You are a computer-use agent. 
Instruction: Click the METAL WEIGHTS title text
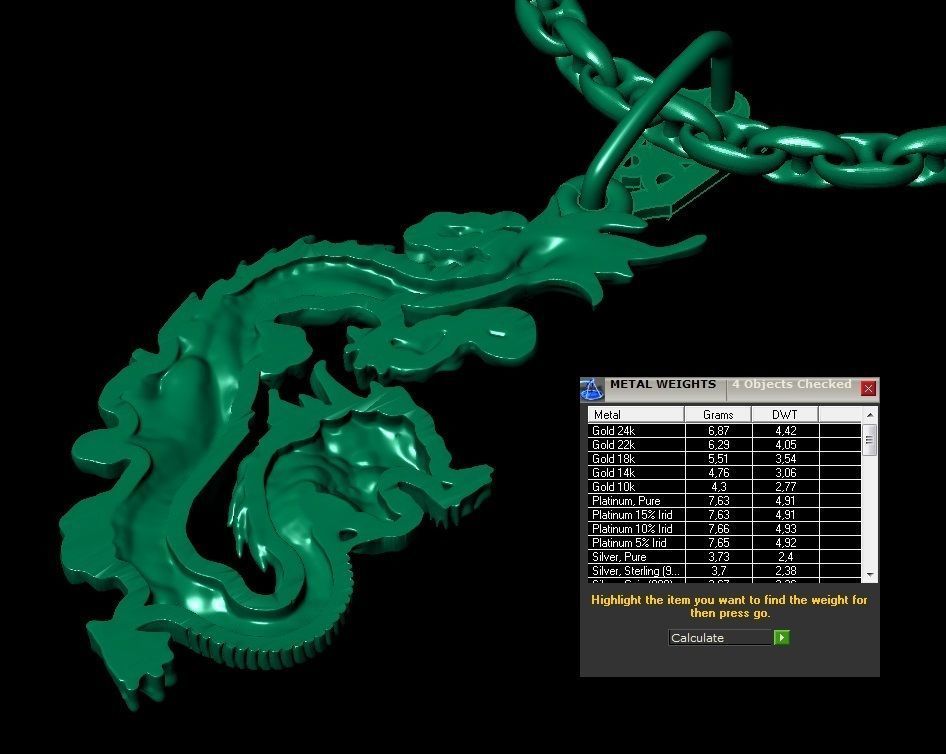[662, 384]
